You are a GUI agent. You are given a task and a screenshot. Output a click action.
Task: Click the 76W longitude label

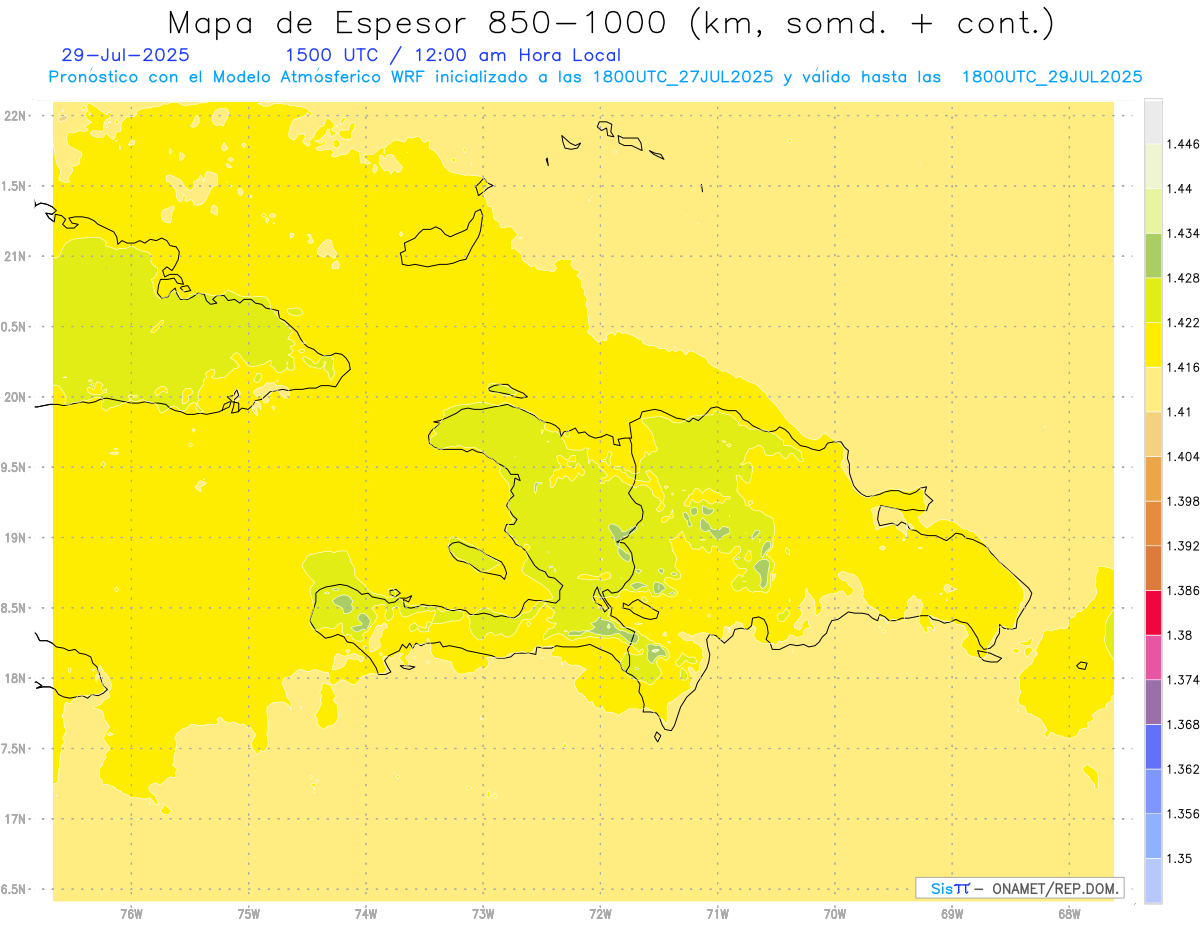[131, 914]
